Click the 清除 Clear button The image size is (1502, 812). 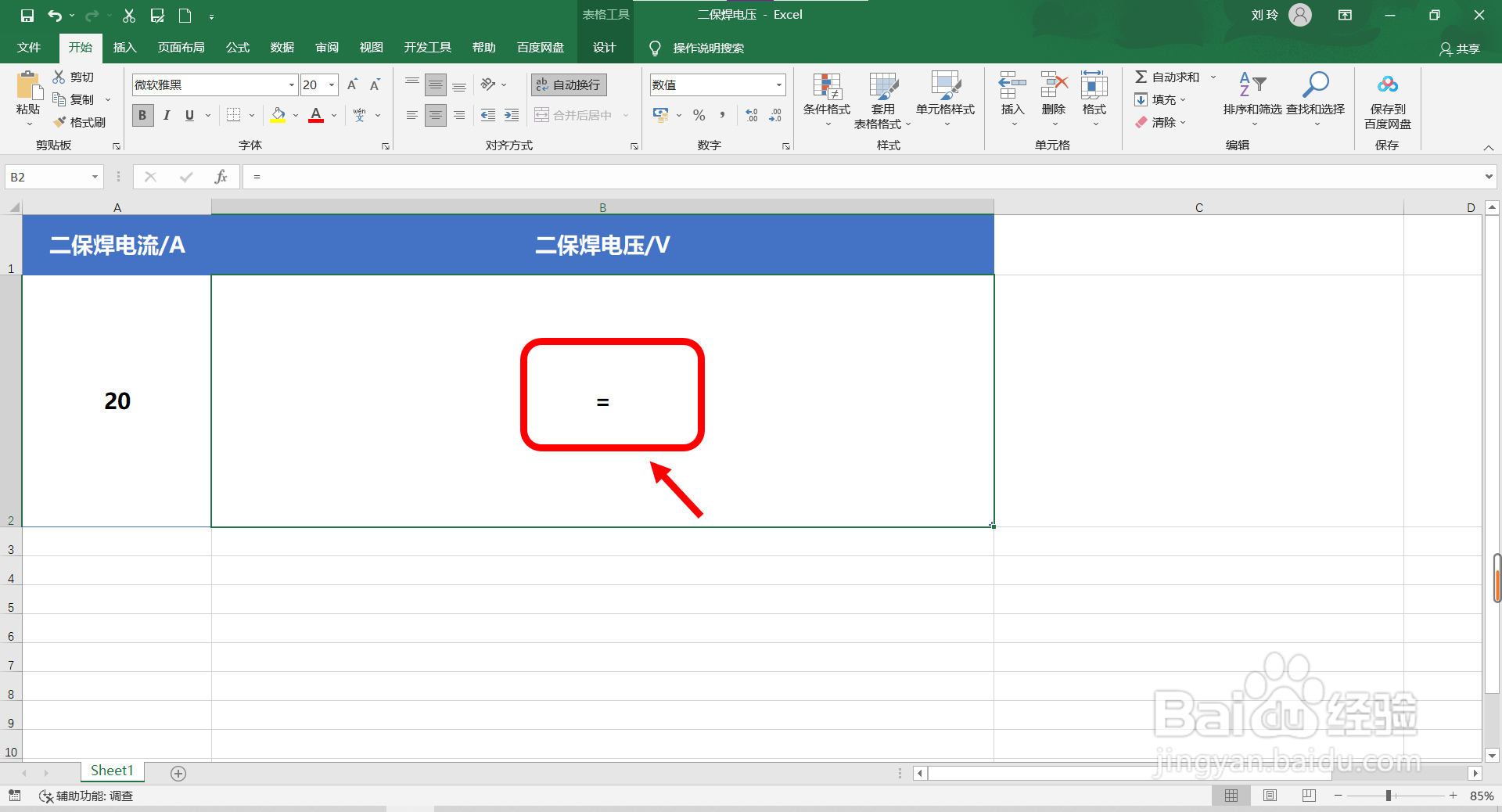click(1161, 122)
